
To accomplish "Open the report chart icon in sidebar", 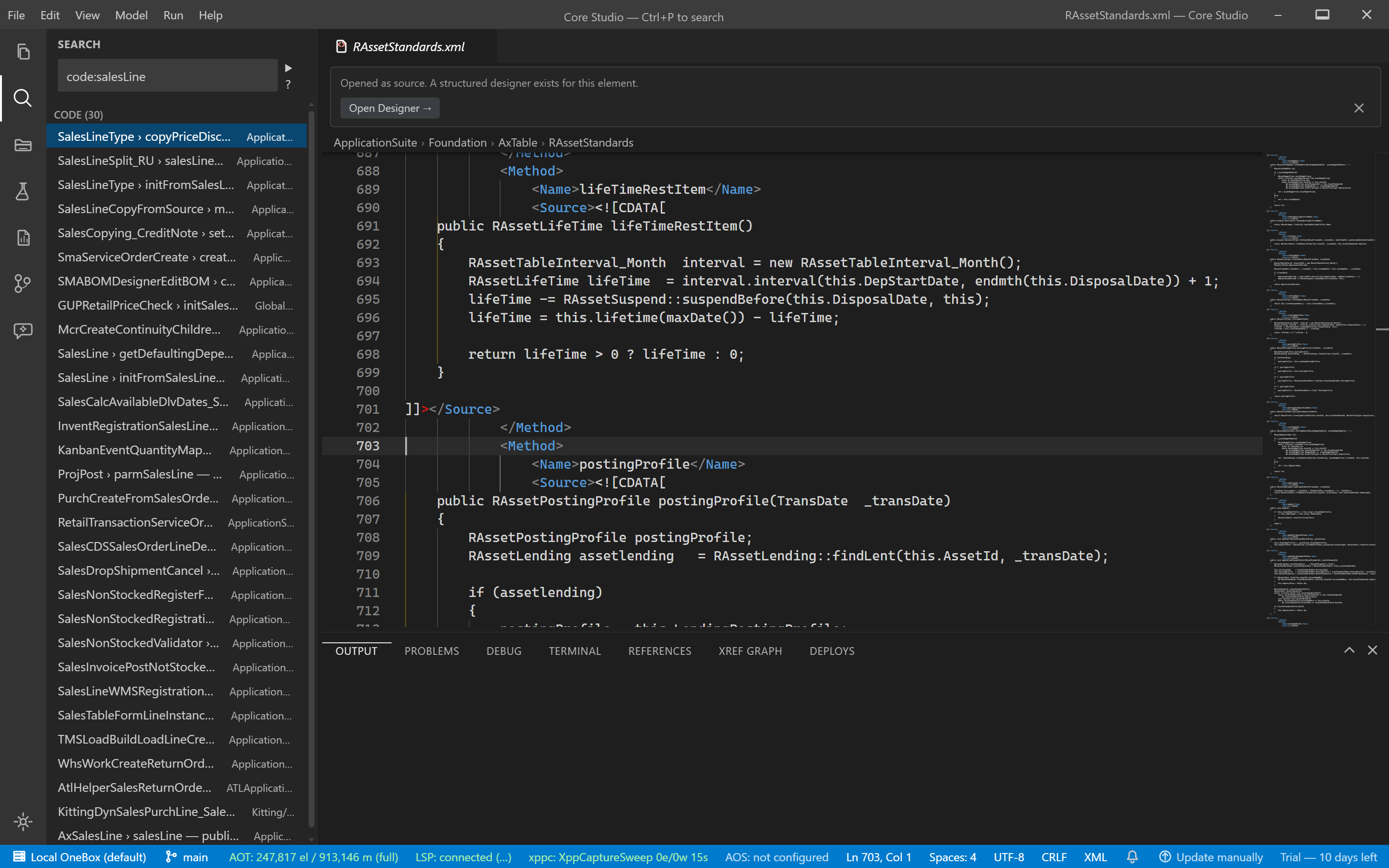I will click(23, 238).
